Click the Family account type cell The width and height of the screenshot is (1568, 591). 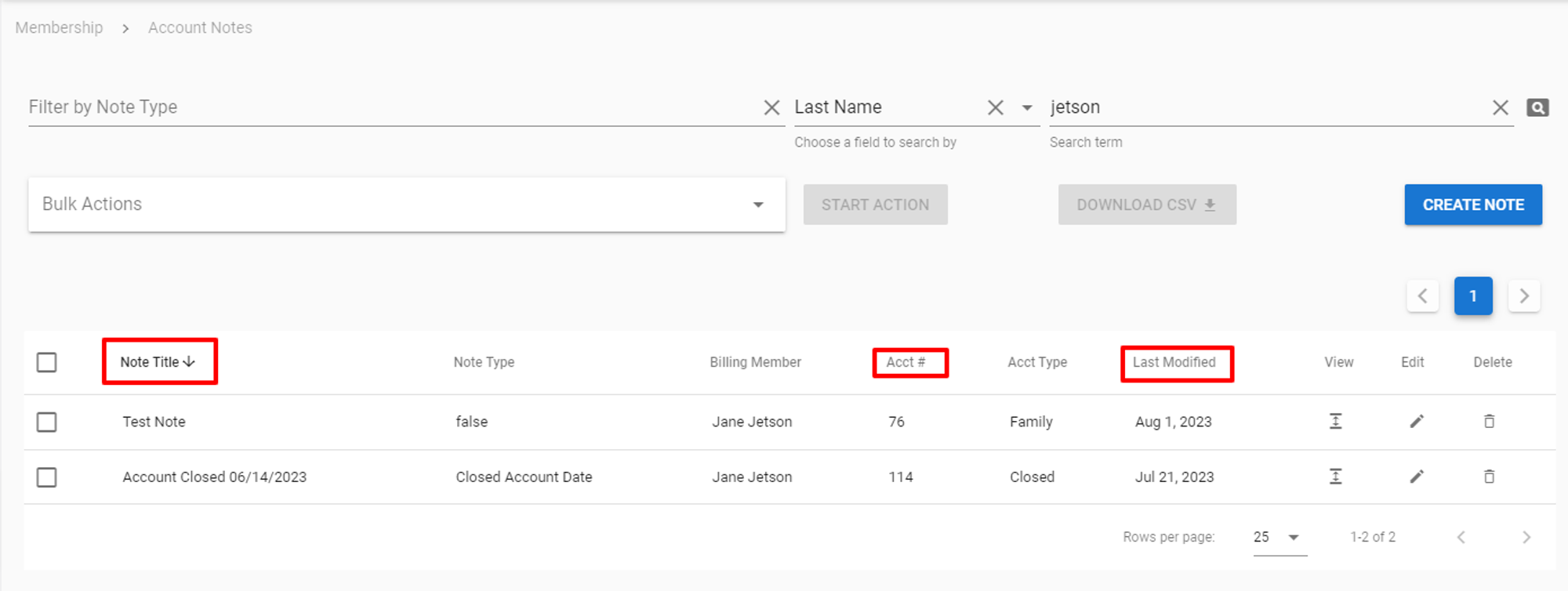1031,422
